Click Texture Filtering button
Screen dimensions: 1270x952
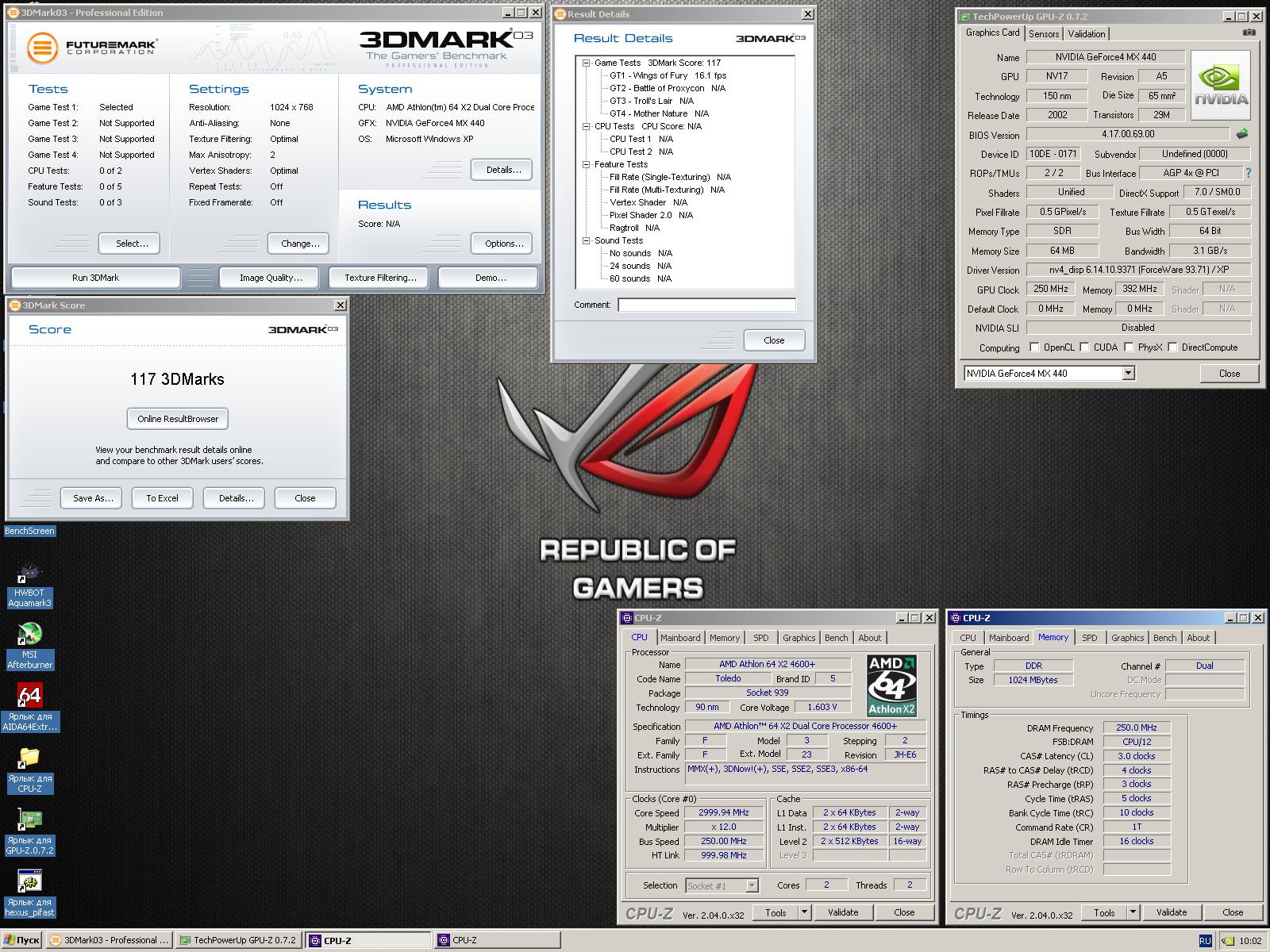click(x=380, y=278)
